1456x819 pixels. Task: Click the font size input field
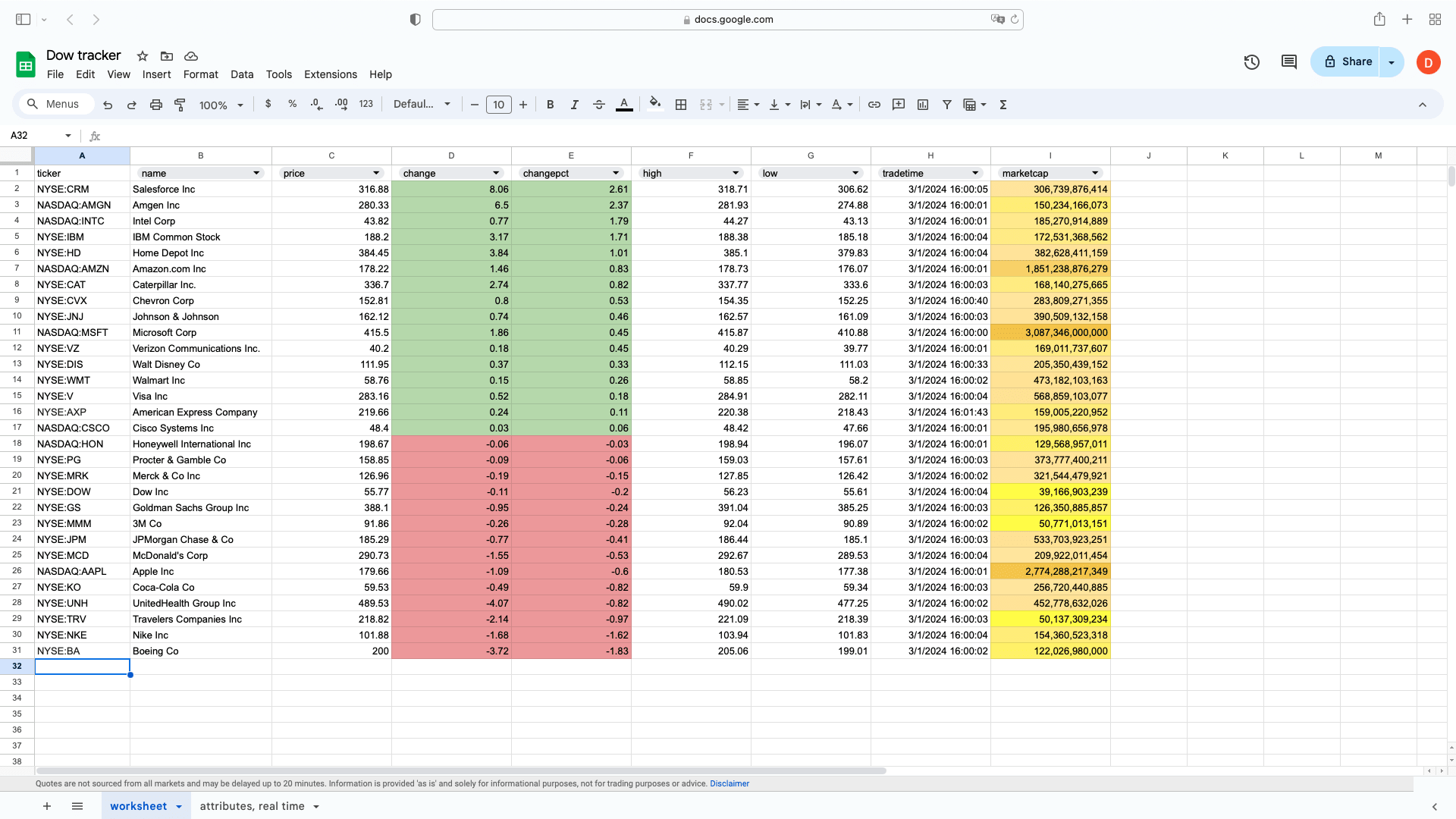pyautogui.click(x=498, y=105)
